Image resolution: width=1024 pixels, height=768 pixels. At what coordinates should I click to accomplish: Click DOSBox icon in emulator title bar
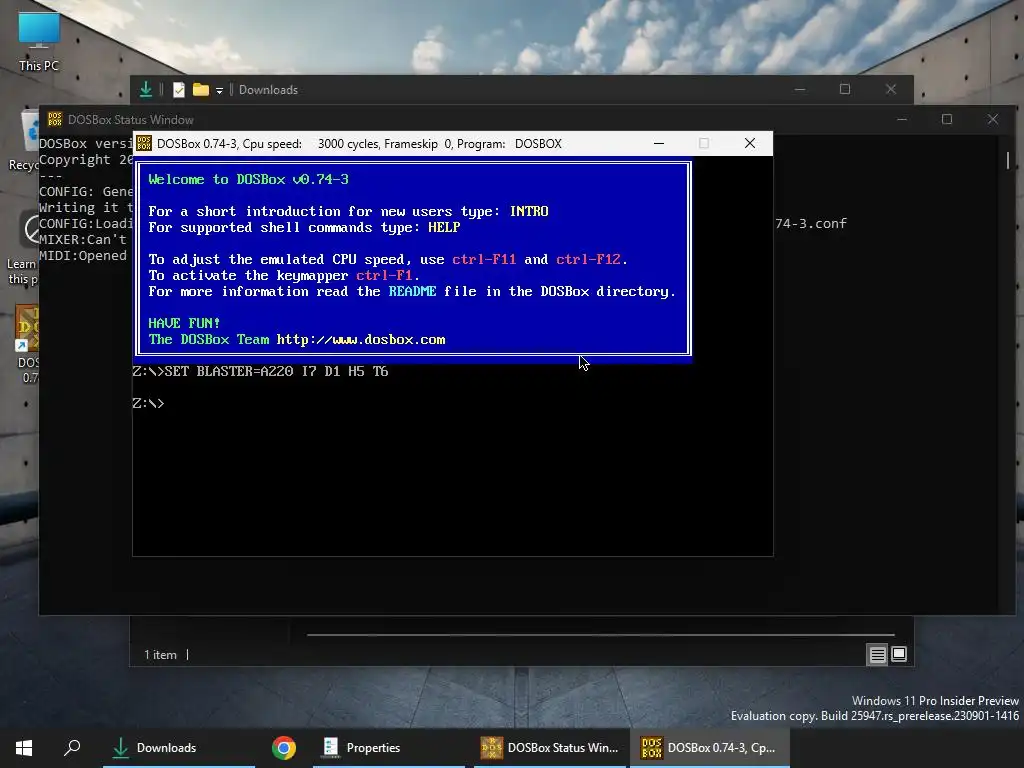pos(144,143)
